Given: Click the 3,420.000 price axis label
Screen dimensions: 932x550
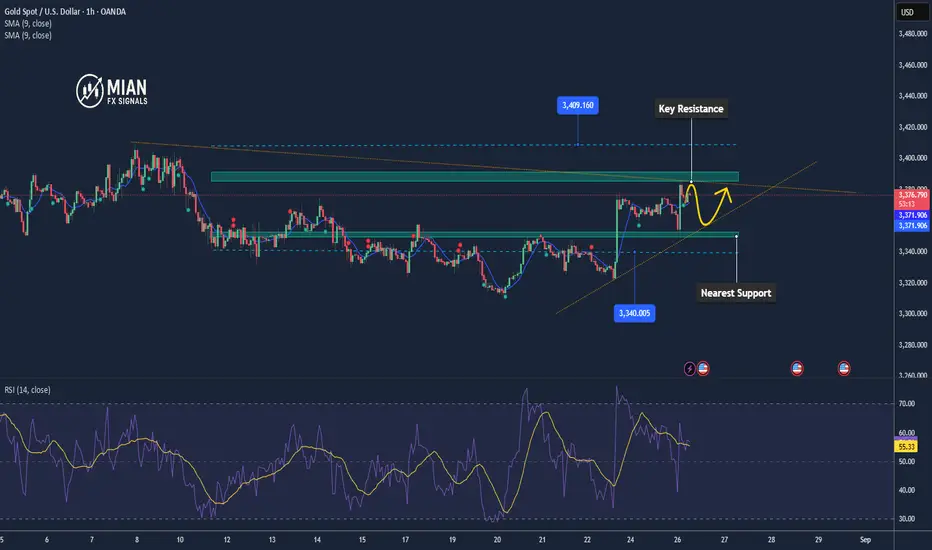Looking at the screenshot, I should point(912,127).
